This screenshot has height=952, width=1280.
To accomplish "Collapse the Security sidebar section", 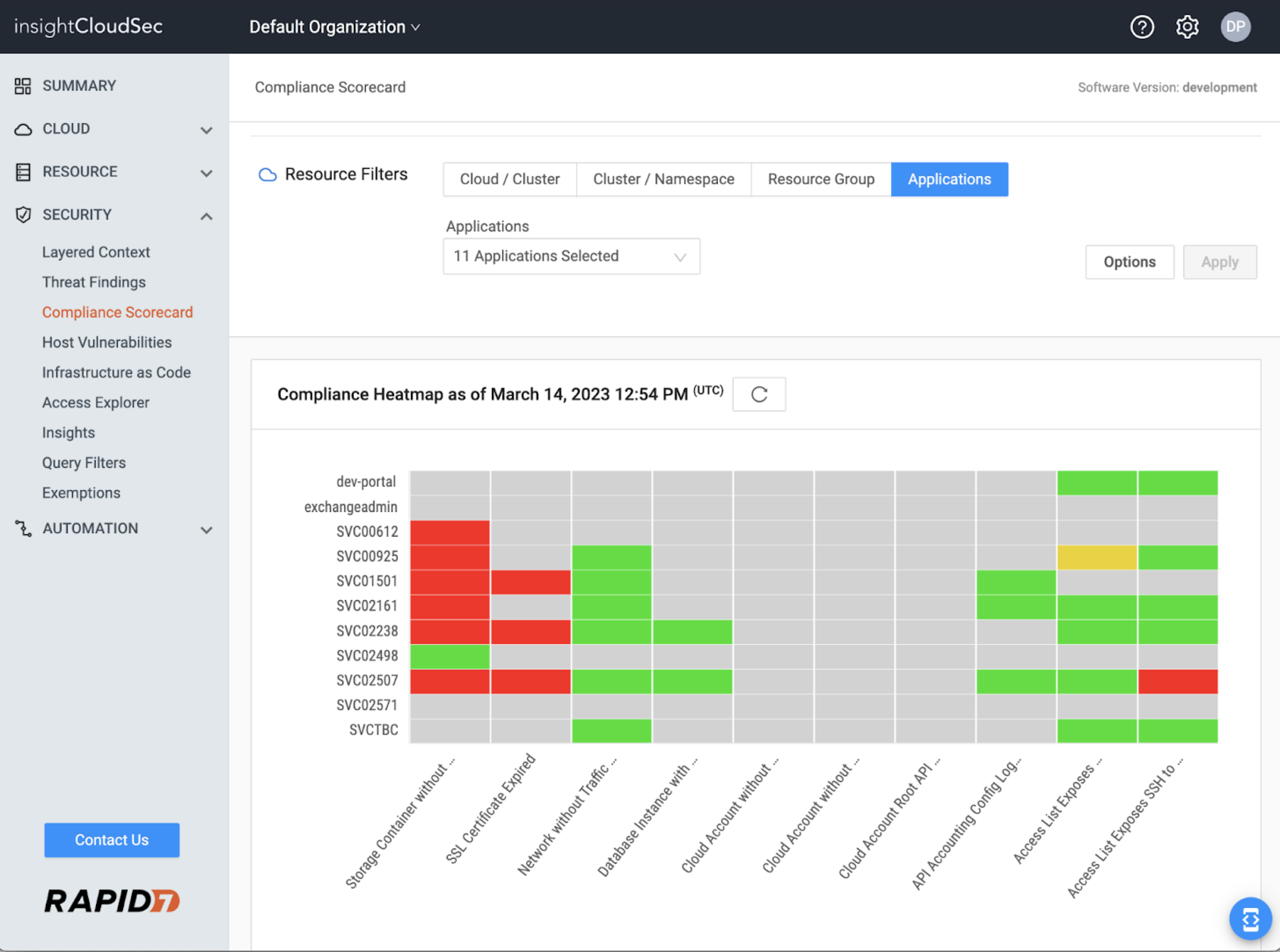I will [x=206, y=216].
